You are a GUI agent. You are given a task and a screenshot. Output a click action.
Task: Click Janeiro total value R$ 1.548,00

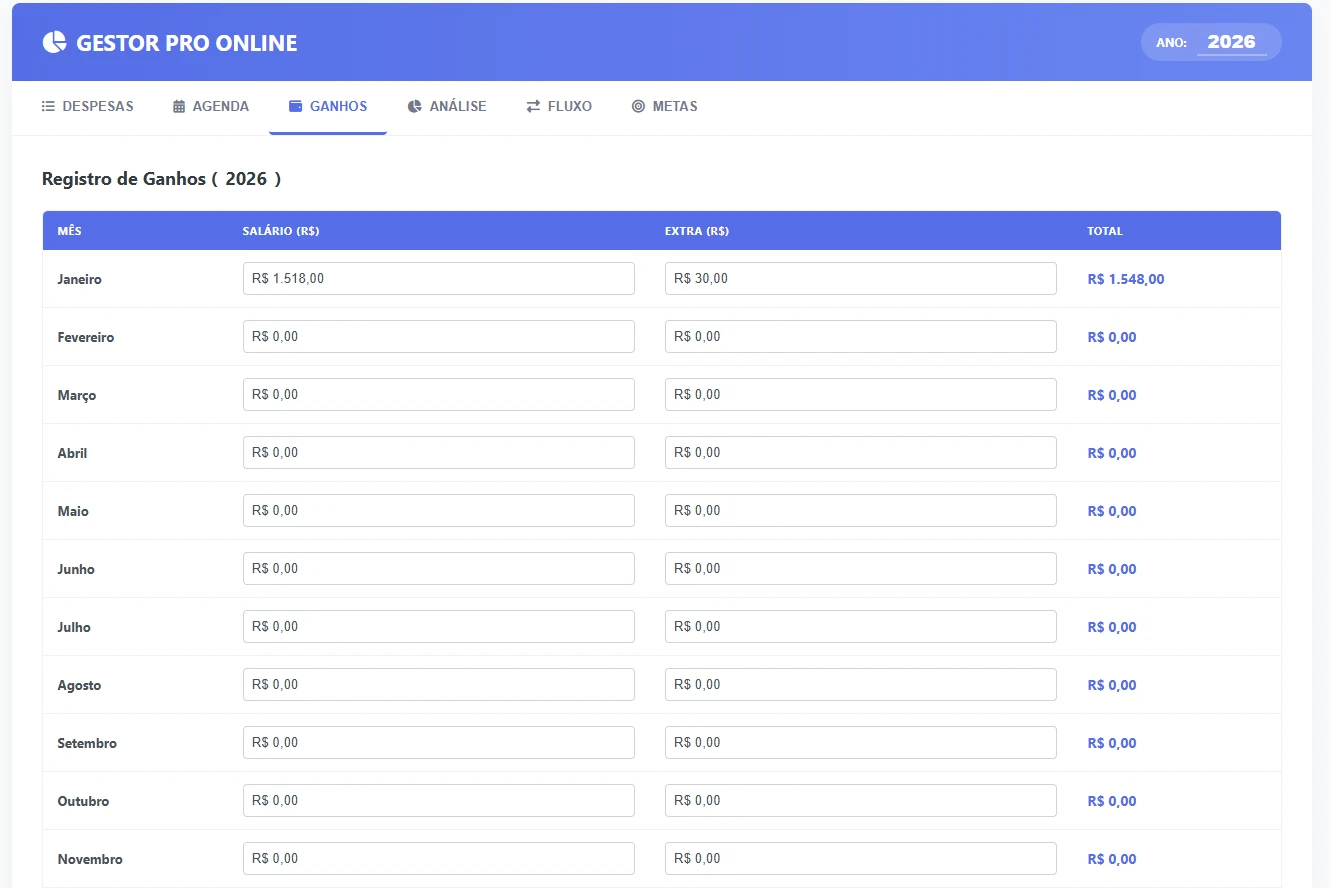[1126, 280]
